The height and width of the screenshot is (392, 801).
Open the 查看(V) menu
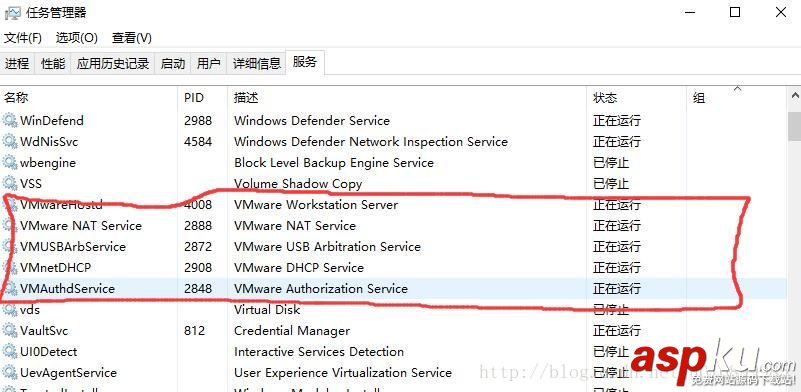[132, 37]
